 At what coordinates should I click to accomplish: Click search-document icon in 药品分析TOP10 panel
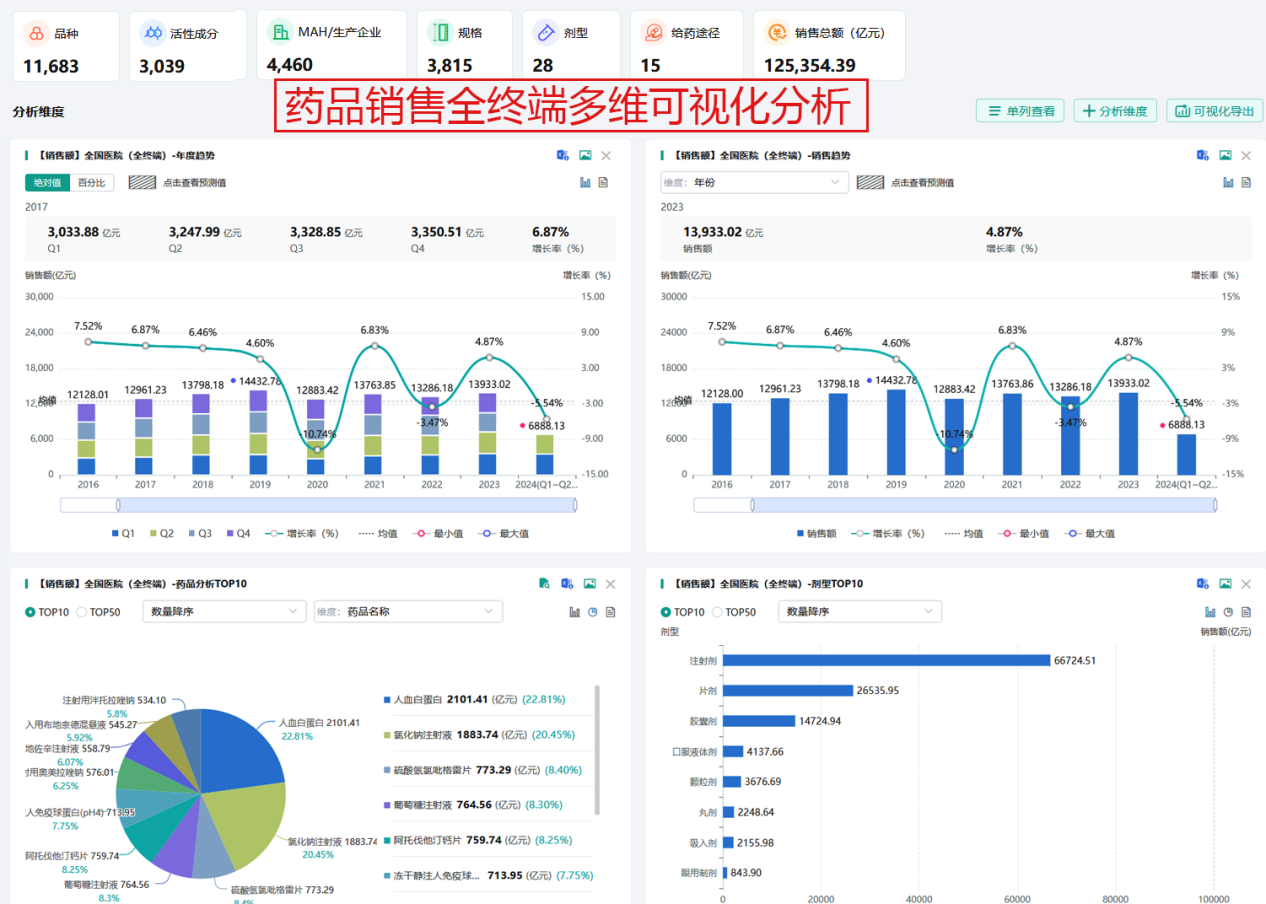[544, 583]
